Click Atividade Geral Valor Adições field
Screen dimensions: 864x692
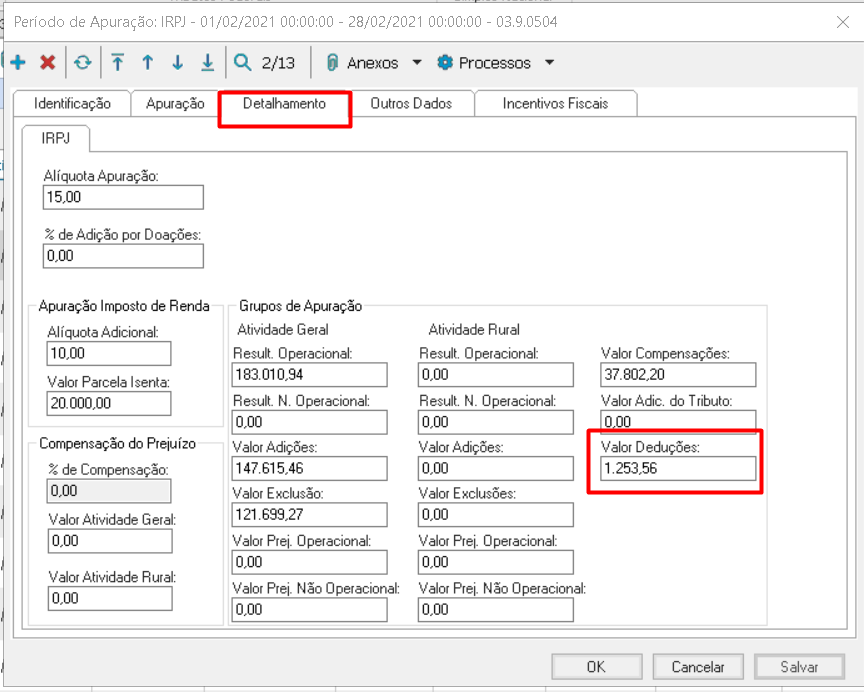[x=310, y=468]
